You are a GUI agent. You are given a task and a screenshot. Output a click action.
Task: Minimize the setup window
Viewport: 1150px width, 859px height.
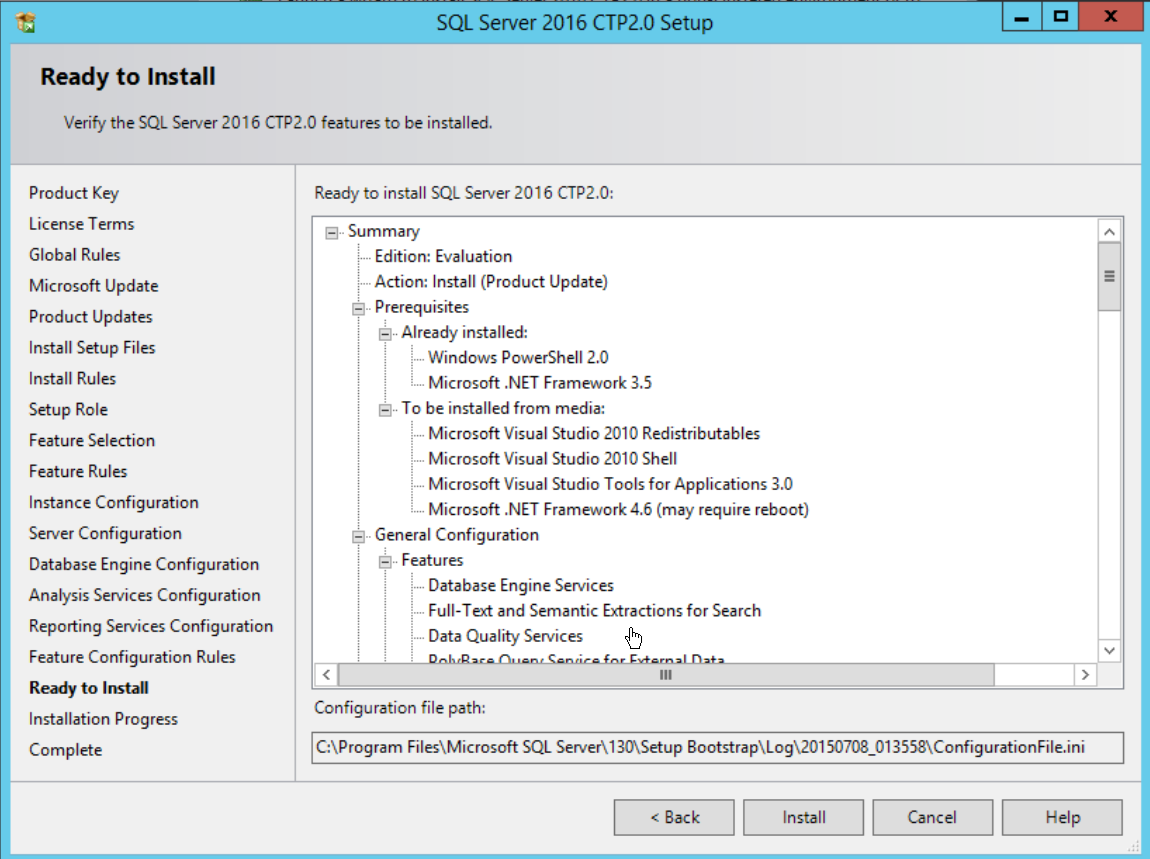pyautogui.click(x=1022, y=18)
